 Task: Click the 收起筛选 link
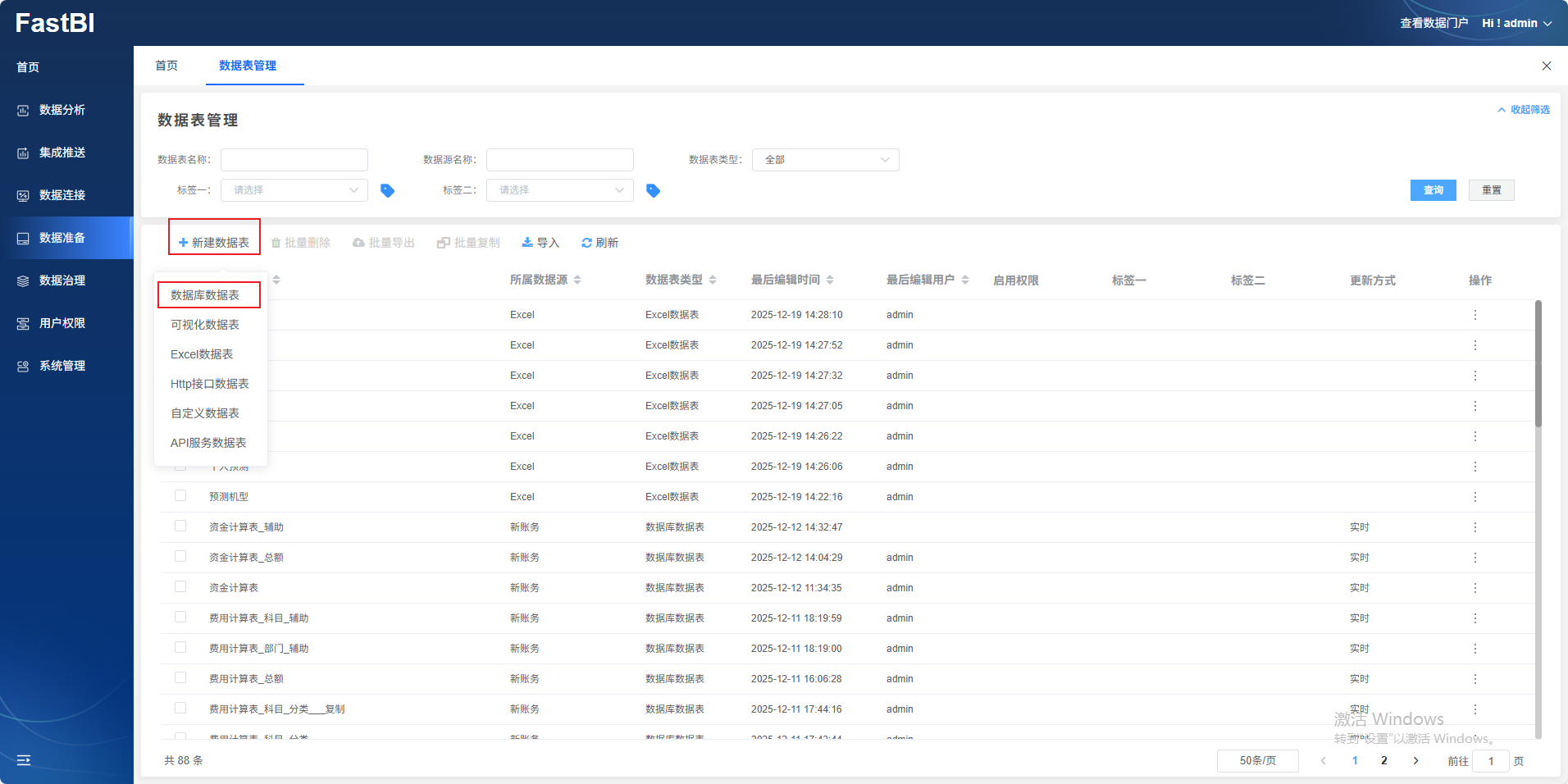click(x=1524, y=110)
